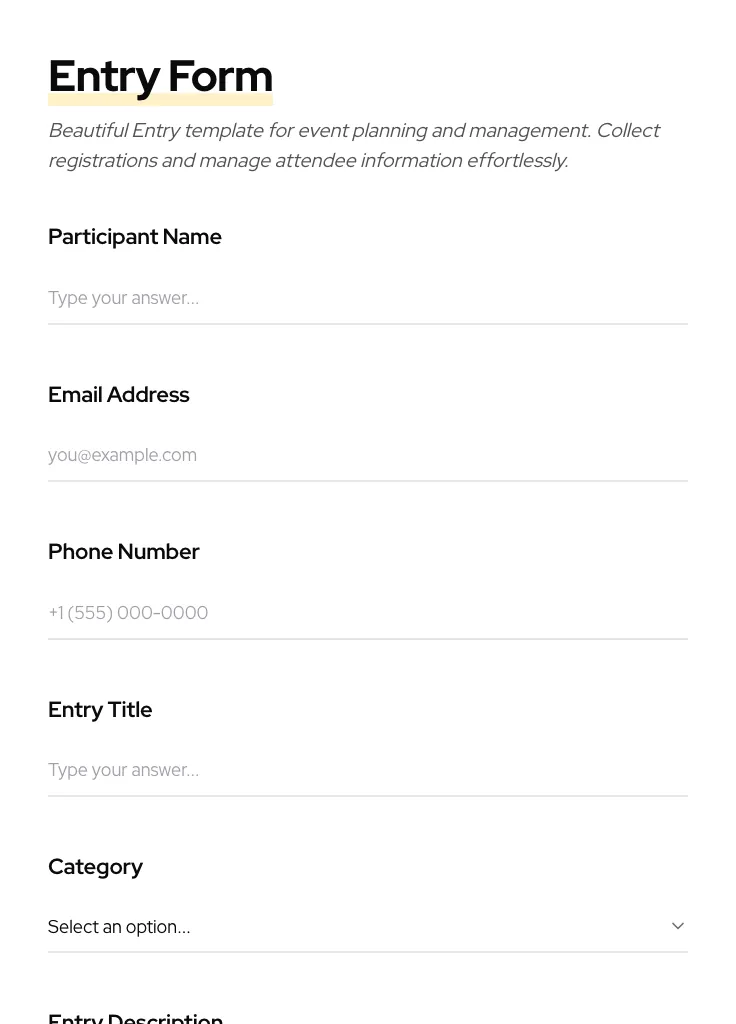Click the underline below the Category dropdown
Viewport: 736px width, 1024px height.
[367, 952]
